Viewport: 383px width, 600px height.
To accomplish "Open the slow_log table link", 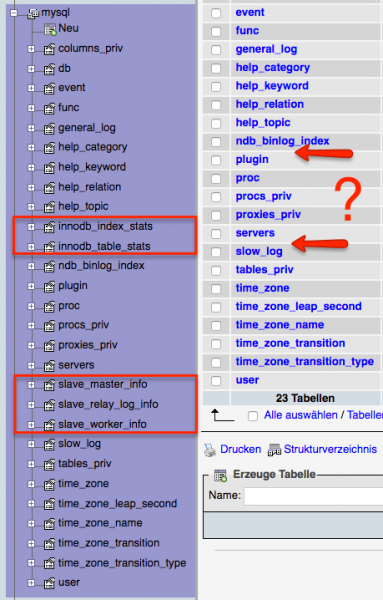I will pos(259,251).
